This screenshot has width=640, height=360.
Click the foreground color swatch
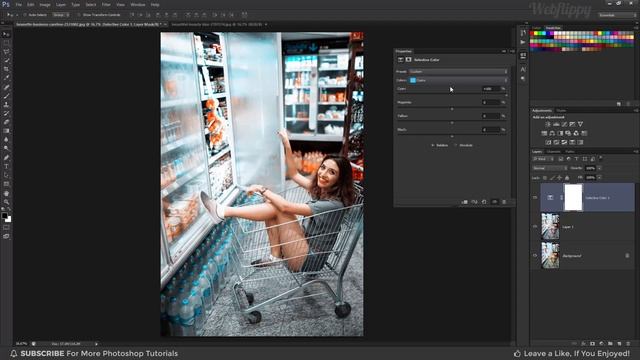(4, 216)
